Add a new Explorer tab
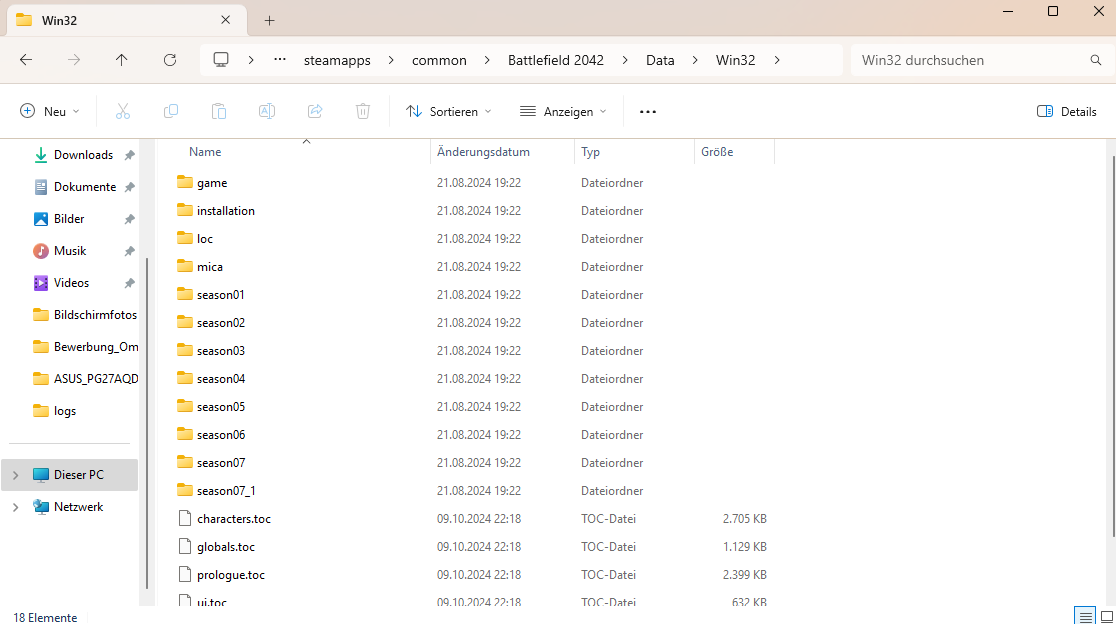 click(x=269, y=21)
